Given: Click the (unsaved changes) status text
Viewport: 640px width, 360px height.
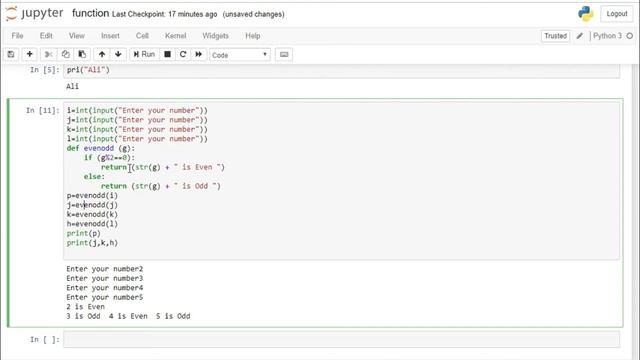Looking at the screenshot, I should (x=253, y=14).
